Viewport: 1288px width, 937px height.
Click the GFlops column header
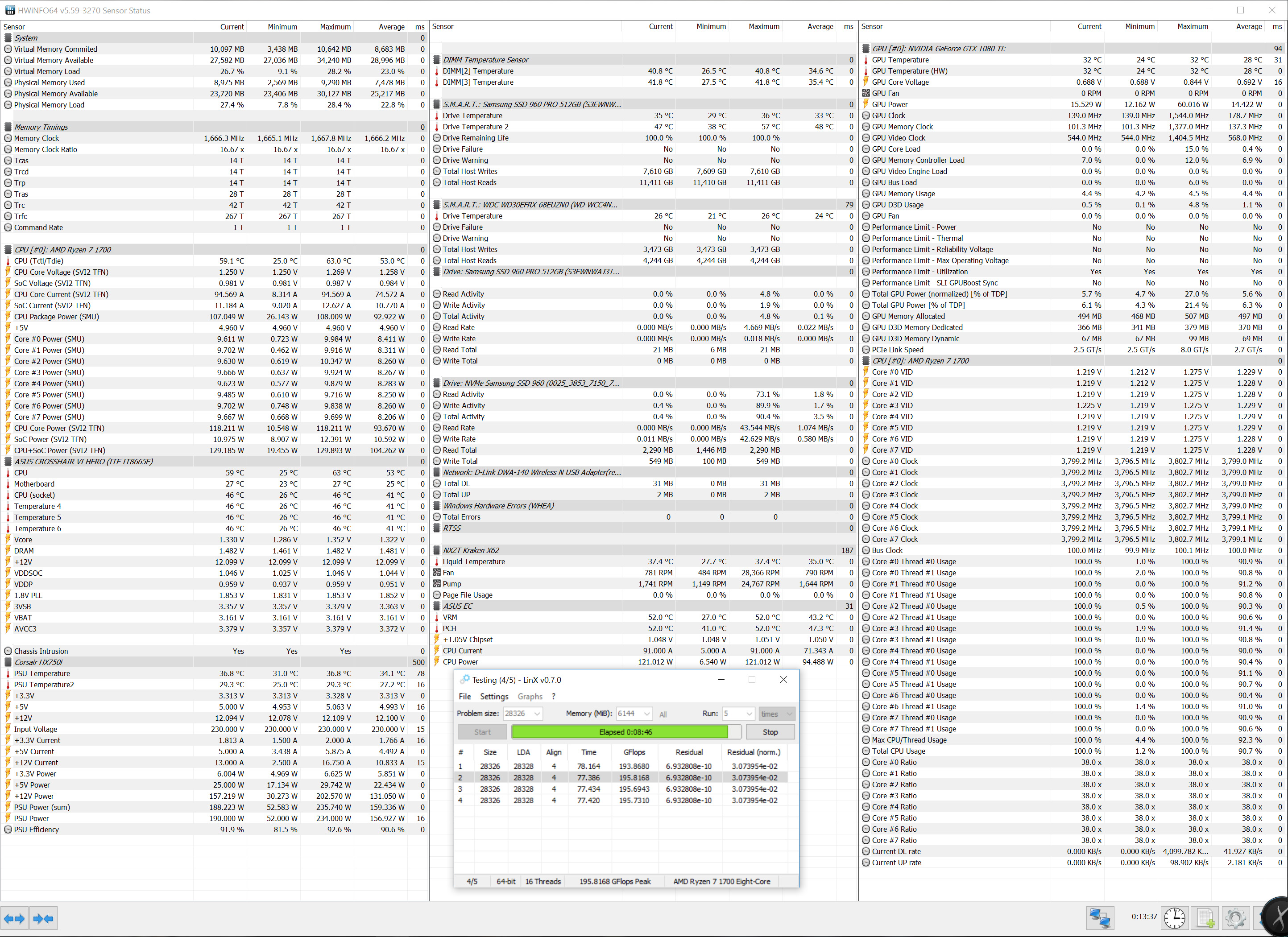[634, 752]
